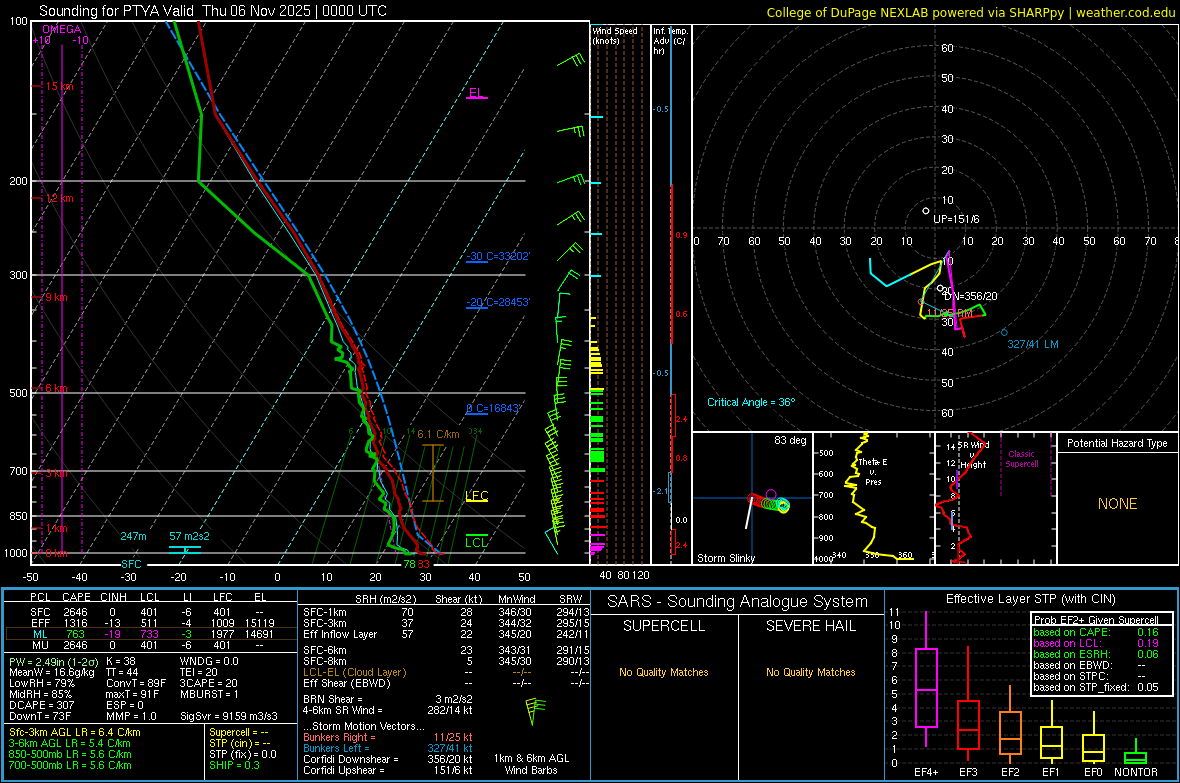Click the Corfidi Upshear = 151/6 kt line

pos(388,770)
